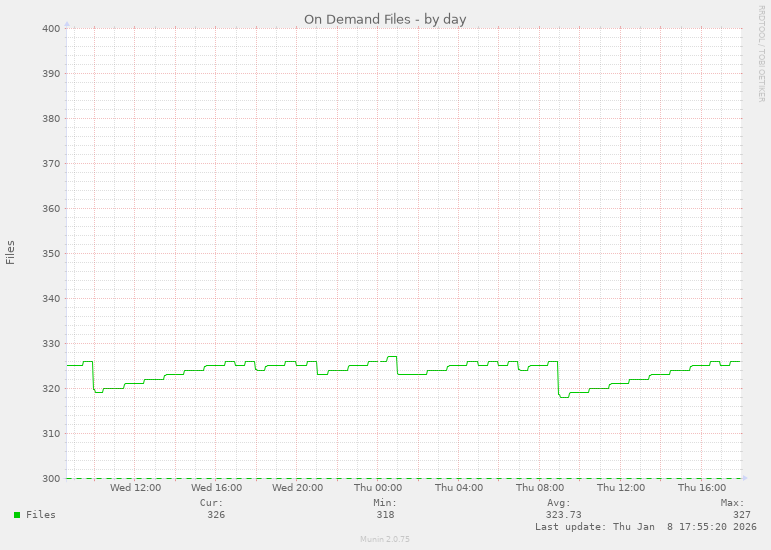Viewport: 771px width, 550px height.
Task: Click the 'Avg:' column header
Action: (559, 503)
